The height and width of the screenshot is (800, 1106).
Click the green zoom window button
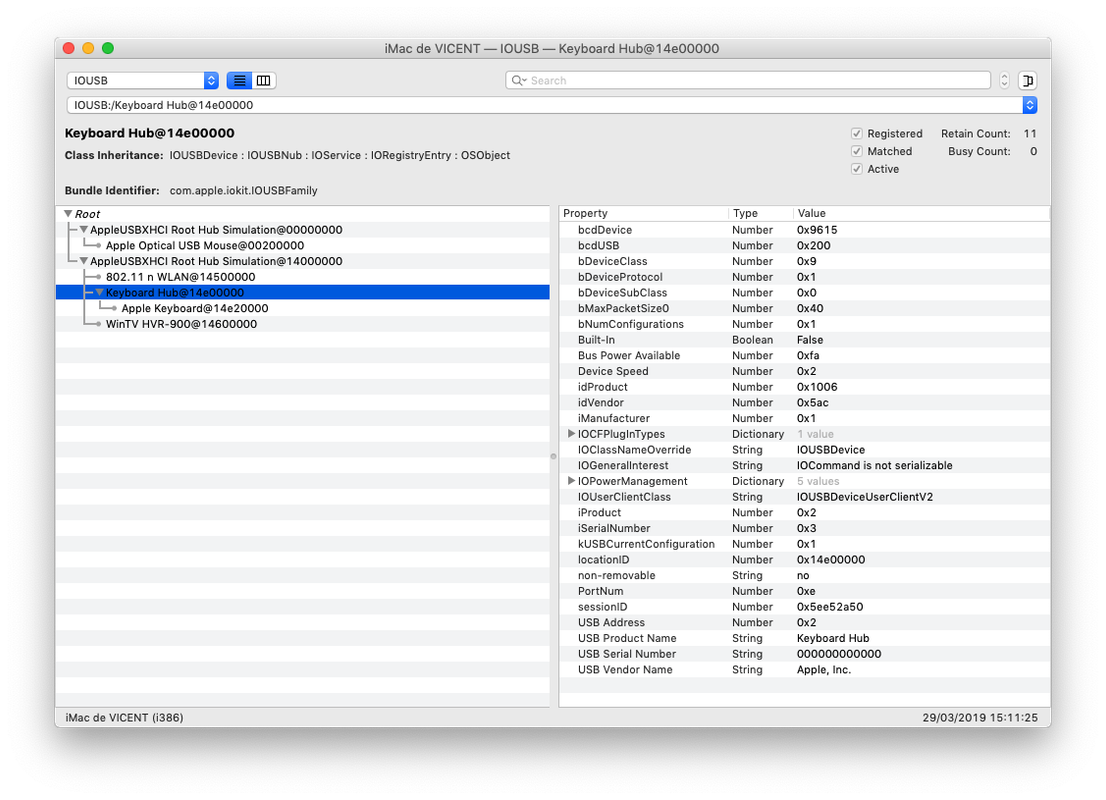108,48
